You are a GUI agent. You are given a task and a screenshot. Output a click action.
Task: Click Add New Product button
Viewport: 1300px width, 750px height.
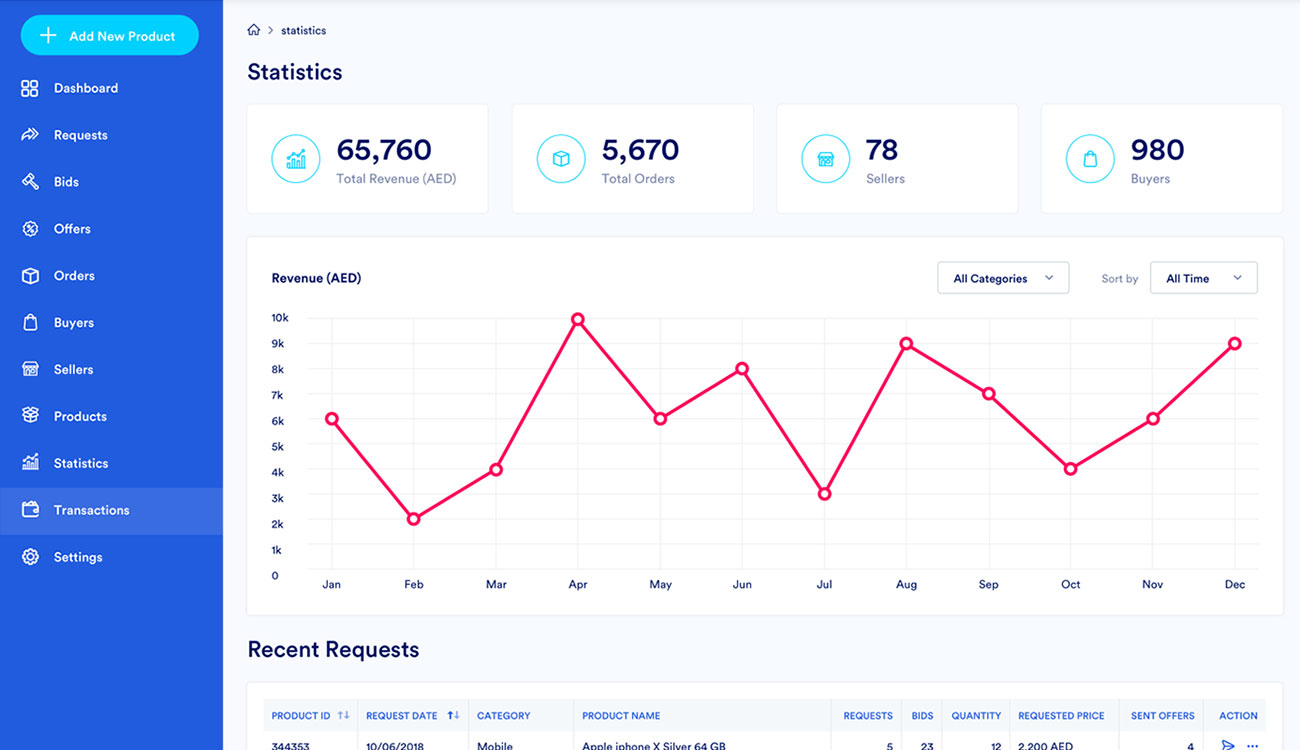click(x=110, y=36)
